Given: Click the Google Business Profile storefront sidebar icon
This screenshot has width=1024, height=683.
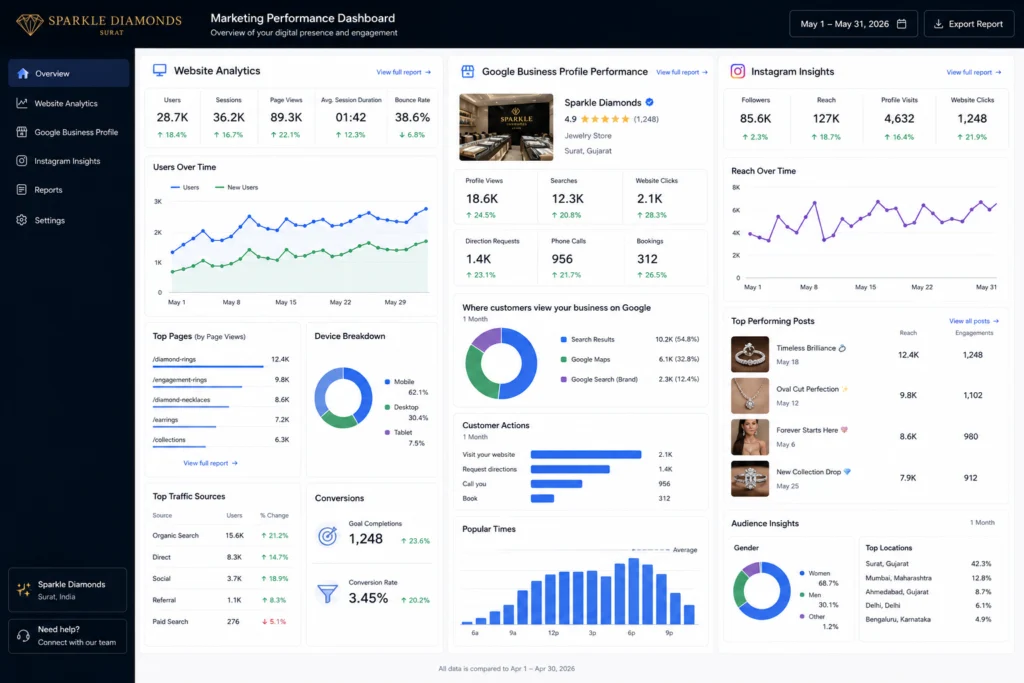Looking at the screenshot, I should coord(22,132).
